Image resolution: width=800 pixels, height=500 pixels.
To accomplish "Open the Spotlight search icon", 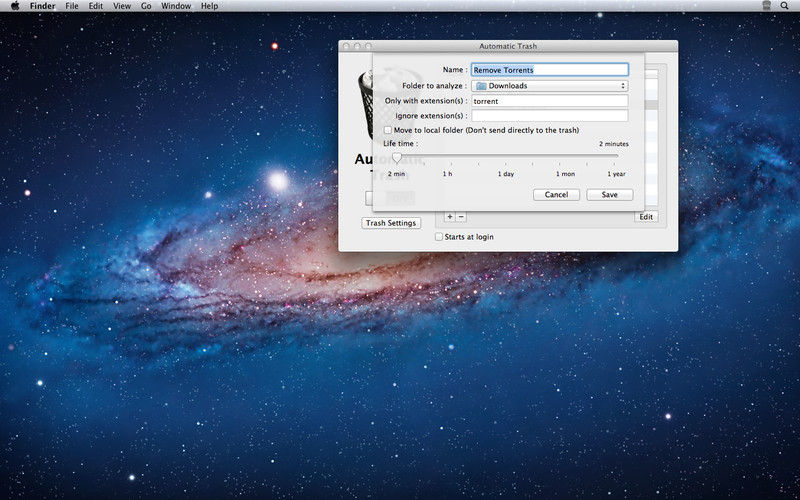I will [x=784, y=6].
